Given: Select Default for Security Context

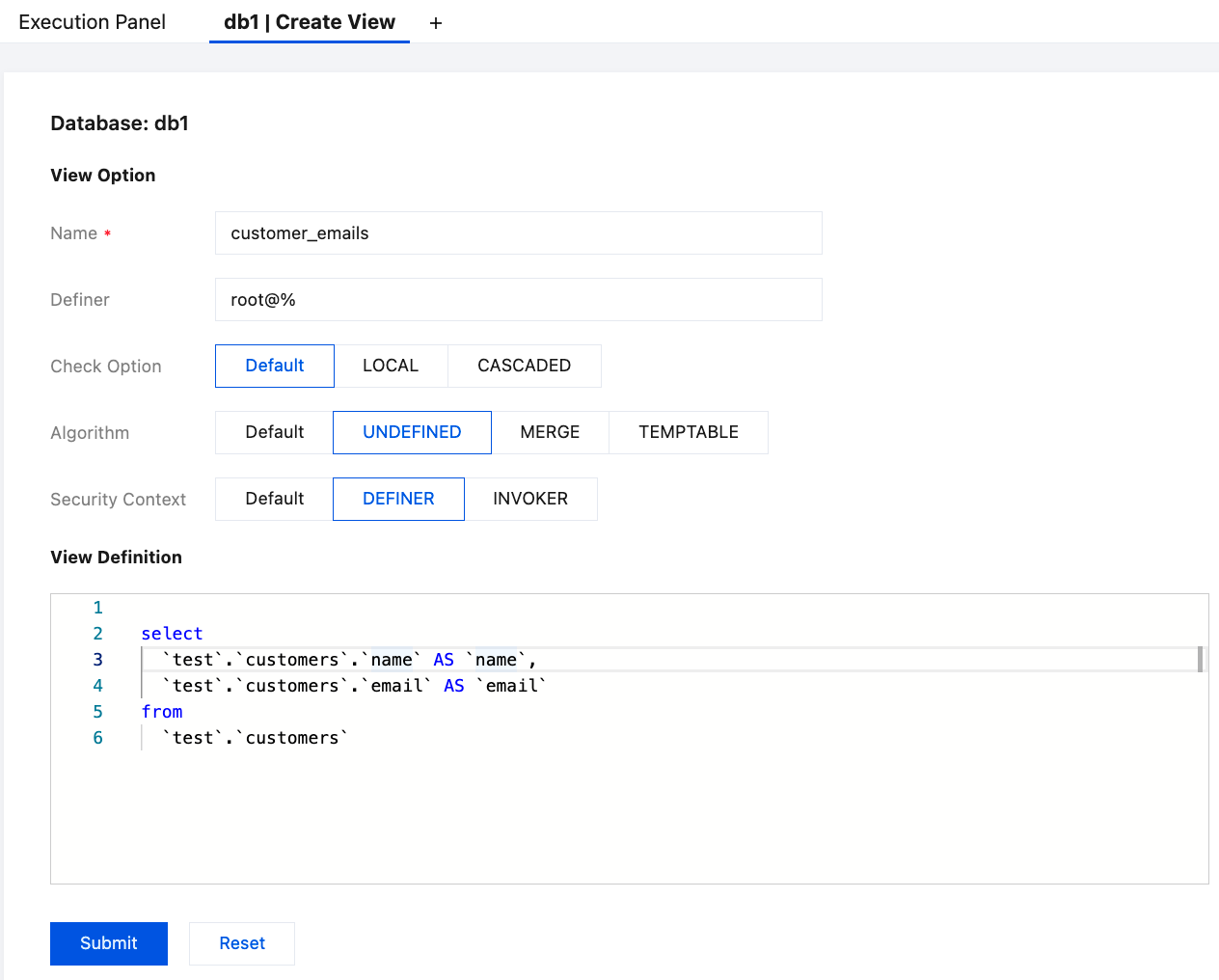Looking at the screenshot, I should click(275, 499).
